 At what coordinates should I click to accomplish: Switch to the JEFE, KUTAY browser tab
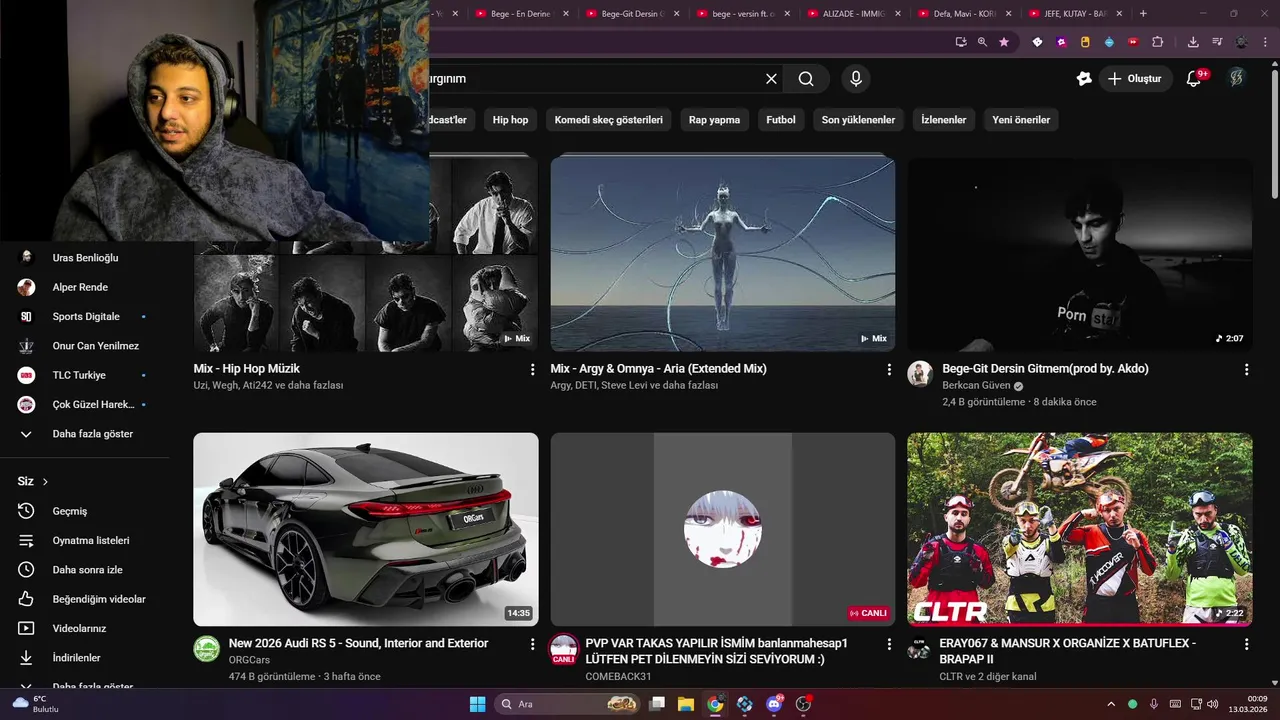click(x=1075, y=14)
